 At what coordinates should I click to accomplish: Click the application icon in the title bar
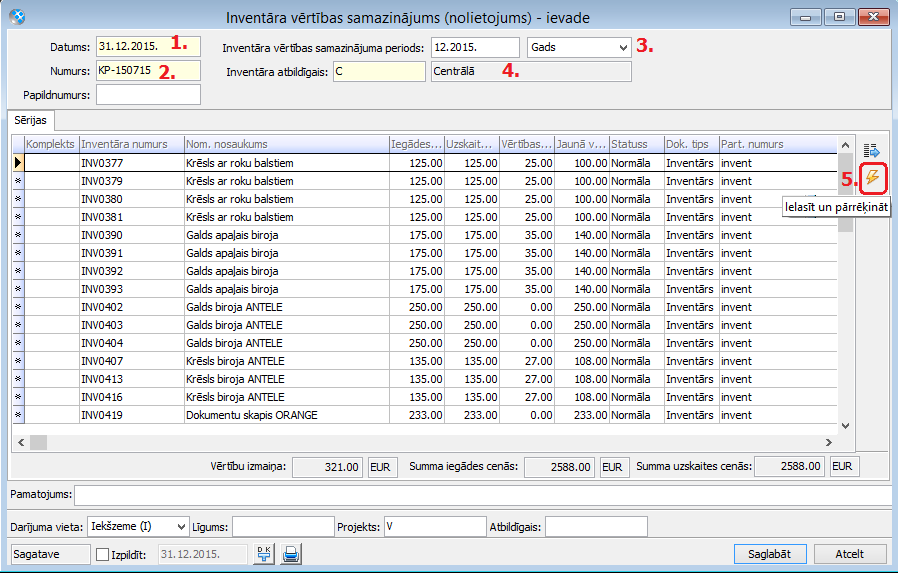[17, 16]
